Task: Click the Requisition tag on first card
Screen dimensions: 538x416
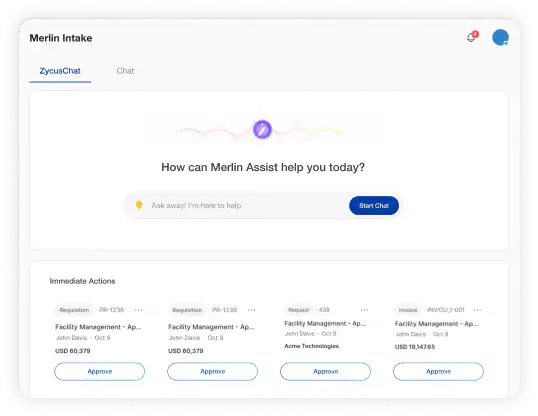Action: pyautogui.click(x=74, y=310)
